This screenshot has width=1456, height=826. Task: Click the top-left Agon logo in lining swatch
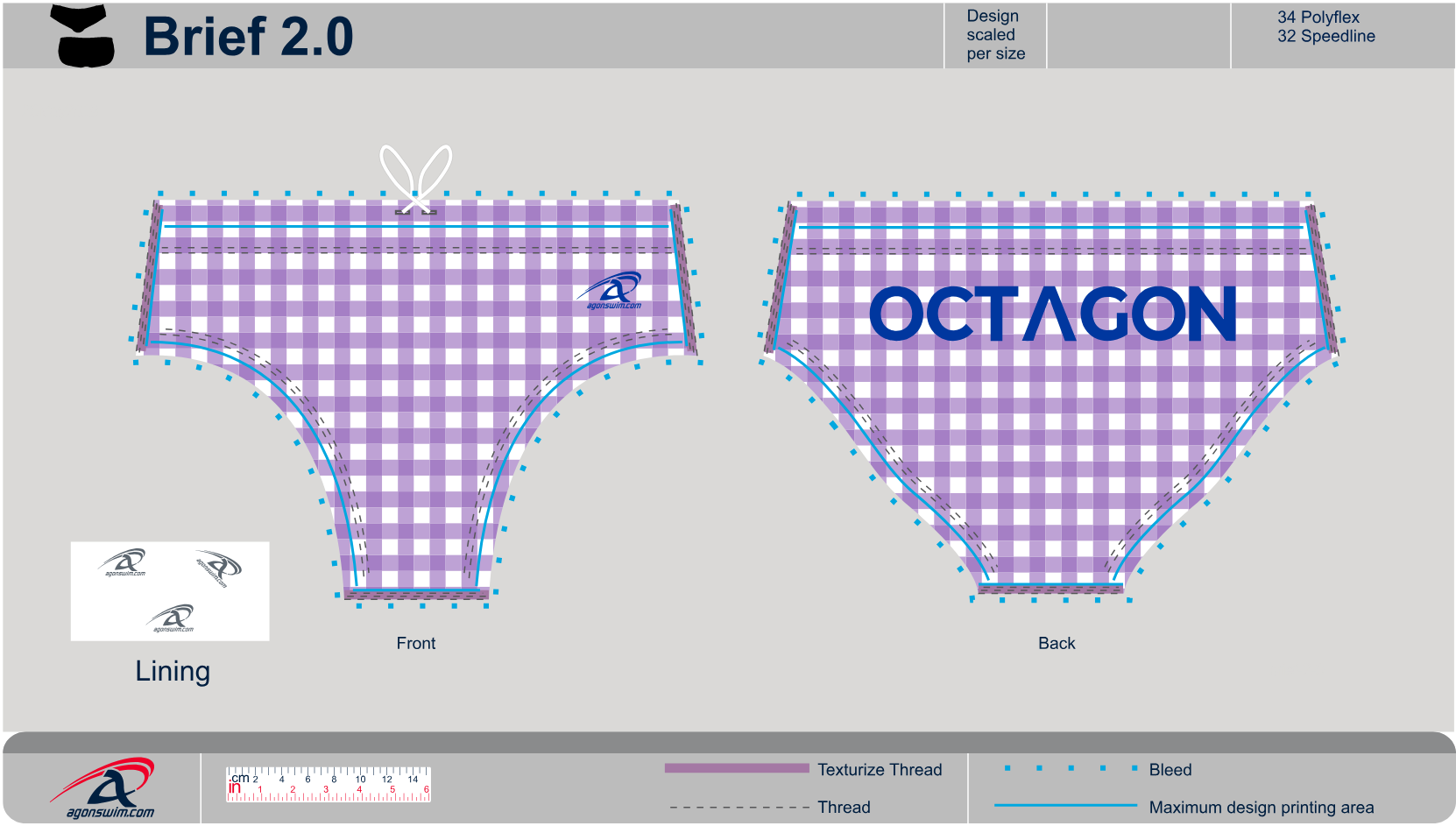point(124,562)
